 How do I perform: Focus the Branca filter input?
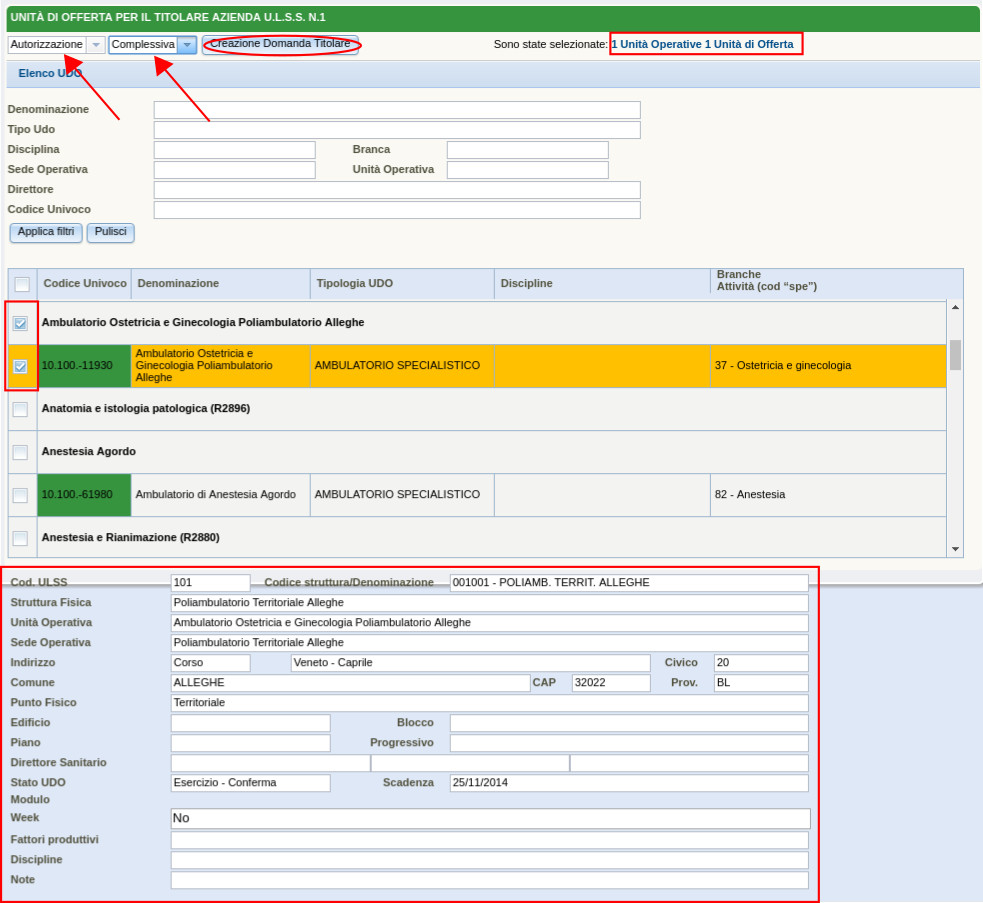coord(527,150)
